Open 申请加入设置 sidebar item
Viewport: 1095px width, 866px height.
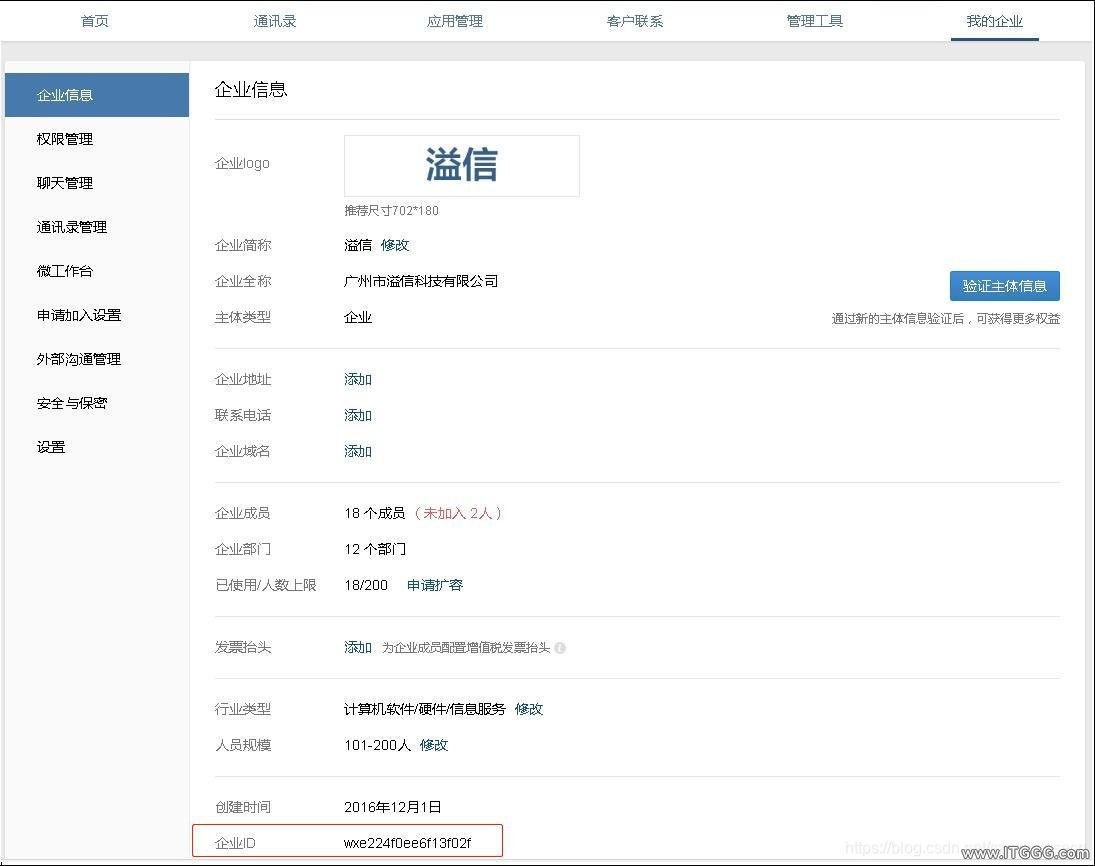click(x=79, y=315)
